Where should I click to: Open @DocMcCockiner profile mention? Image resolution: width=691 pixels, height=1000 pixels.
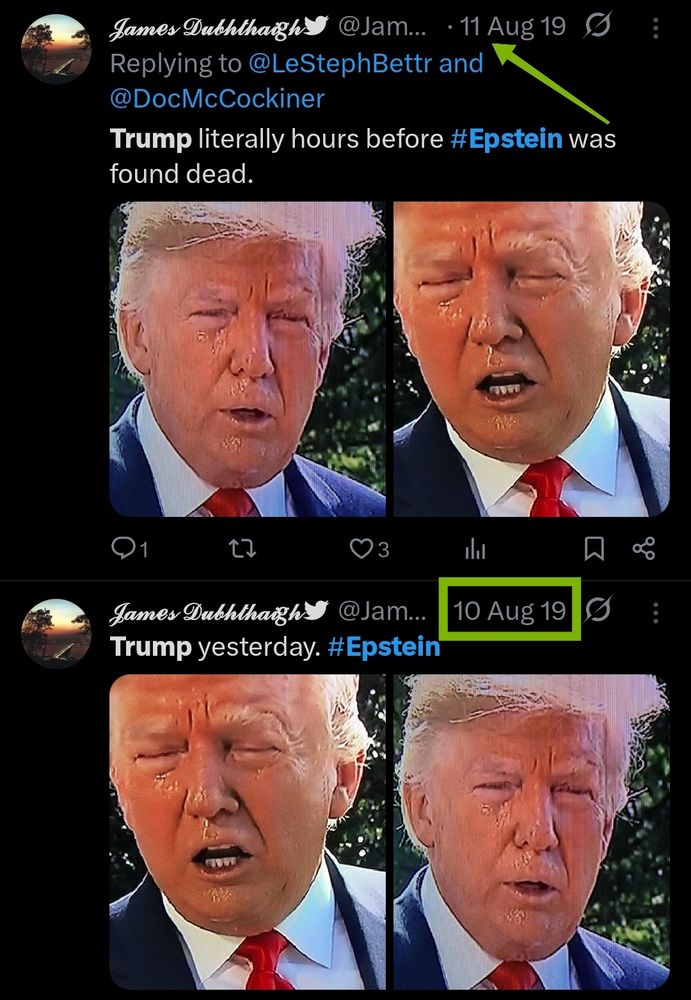(217, 99)
